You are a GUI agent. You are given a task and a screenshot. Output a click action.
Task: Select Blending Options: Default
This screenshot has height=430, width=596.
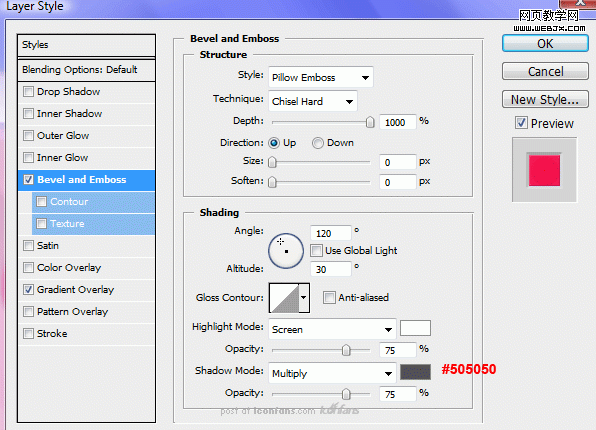point(86,70)
